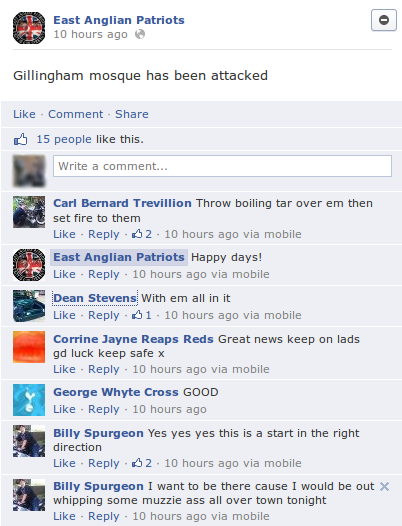Reply to Dean Stevens' comment

[103, 315]
